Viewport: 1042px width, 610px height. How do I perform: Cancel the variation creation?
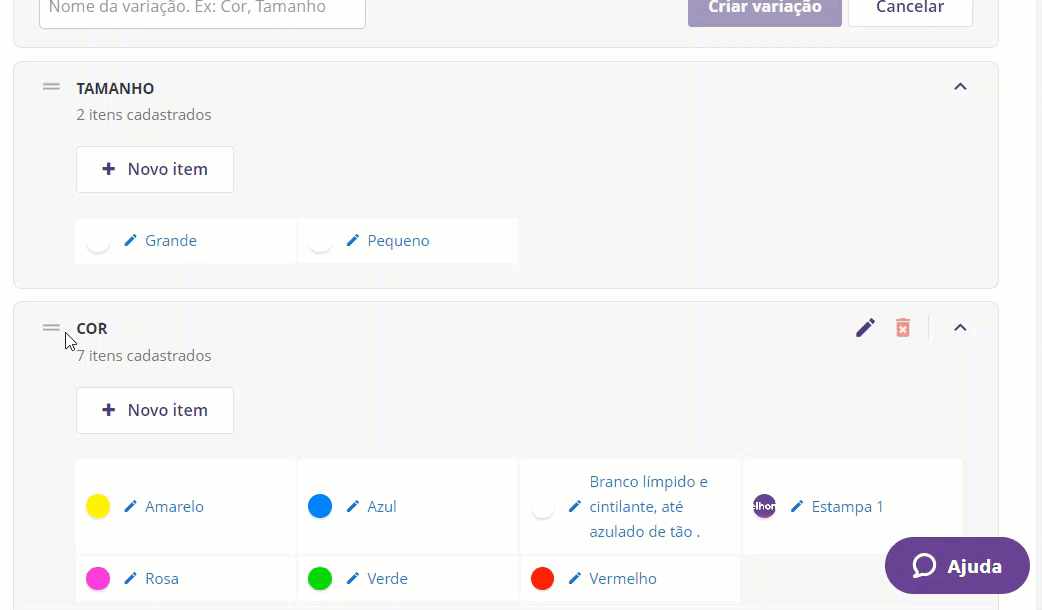(910, 8)
